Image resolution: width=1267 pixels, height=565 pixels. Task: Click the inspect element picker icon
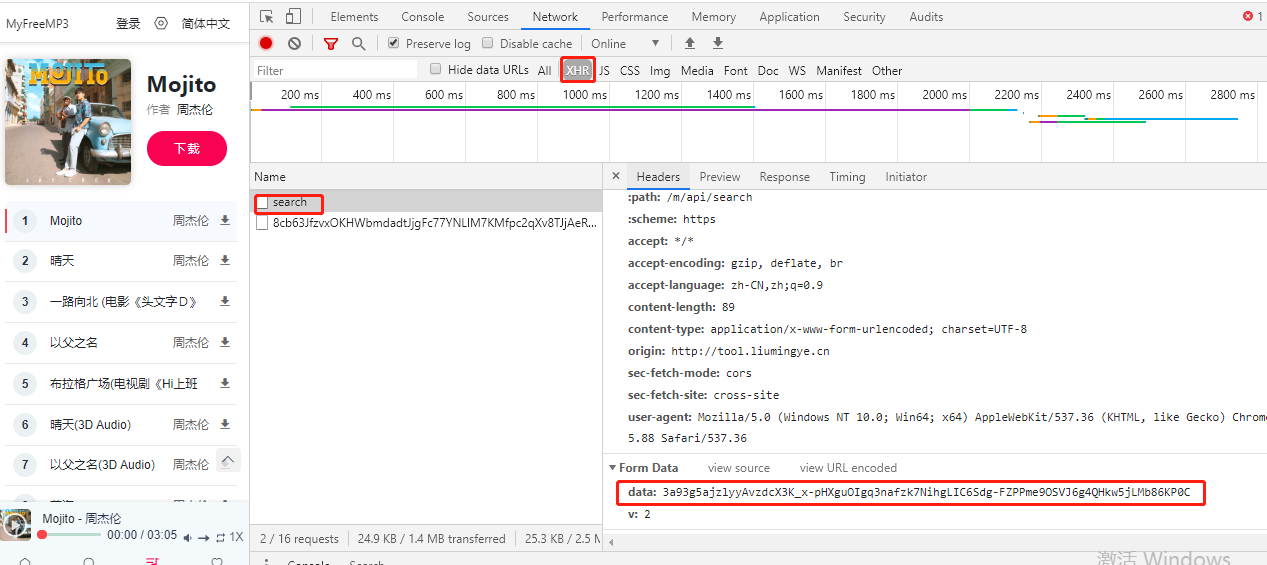click(x=266, y=17)
